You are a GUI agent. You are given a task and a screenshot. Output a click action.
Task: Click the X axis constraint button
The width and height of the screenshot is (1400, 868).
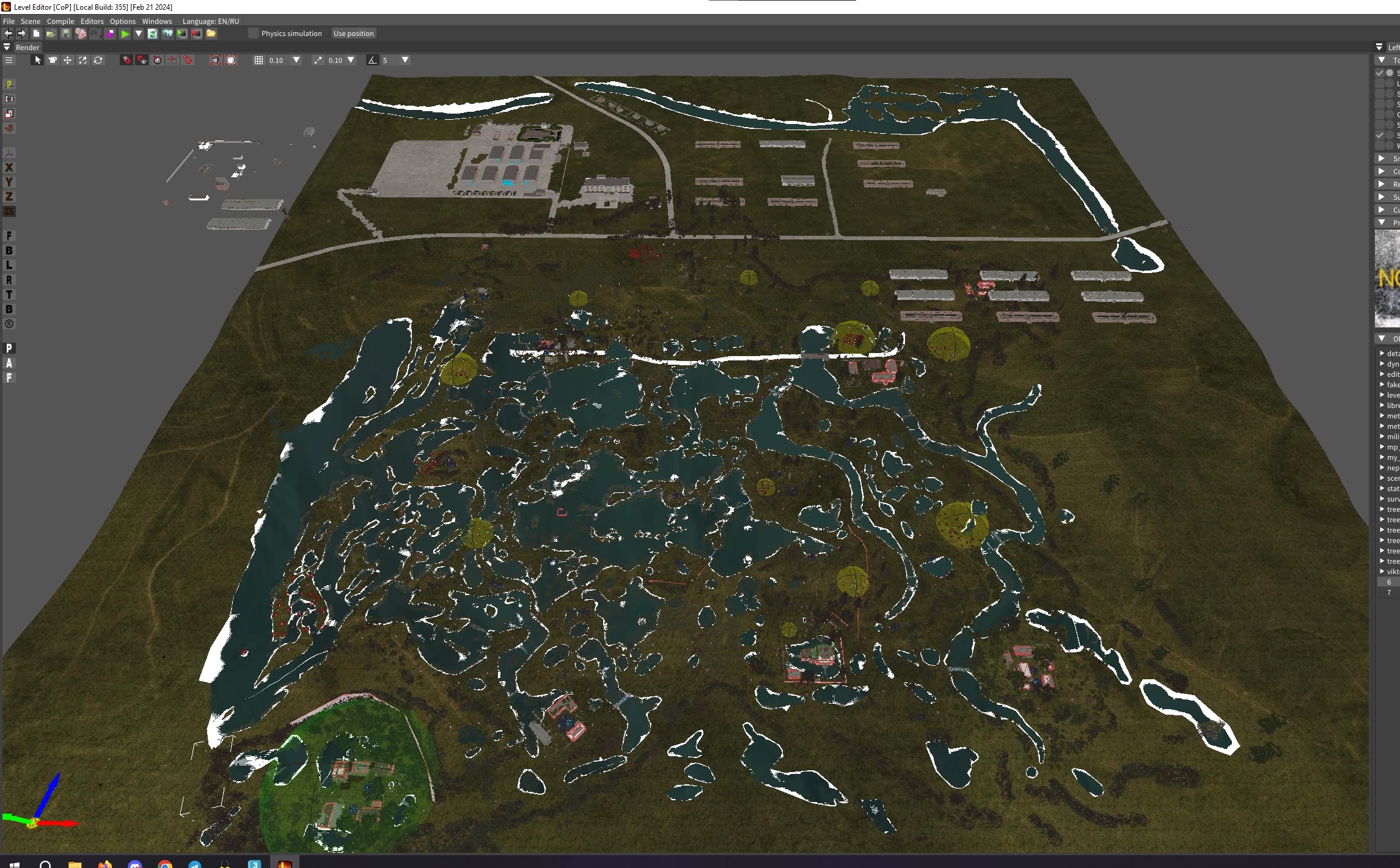9,167
